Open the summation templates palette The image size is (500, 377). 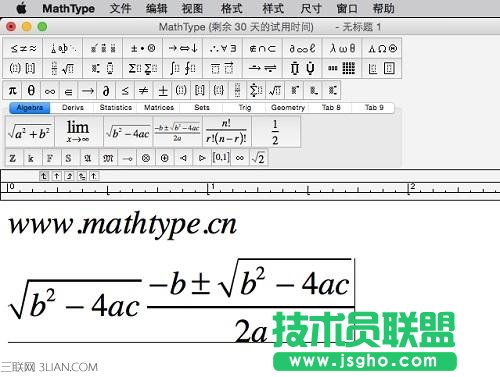tap(143, 69)
